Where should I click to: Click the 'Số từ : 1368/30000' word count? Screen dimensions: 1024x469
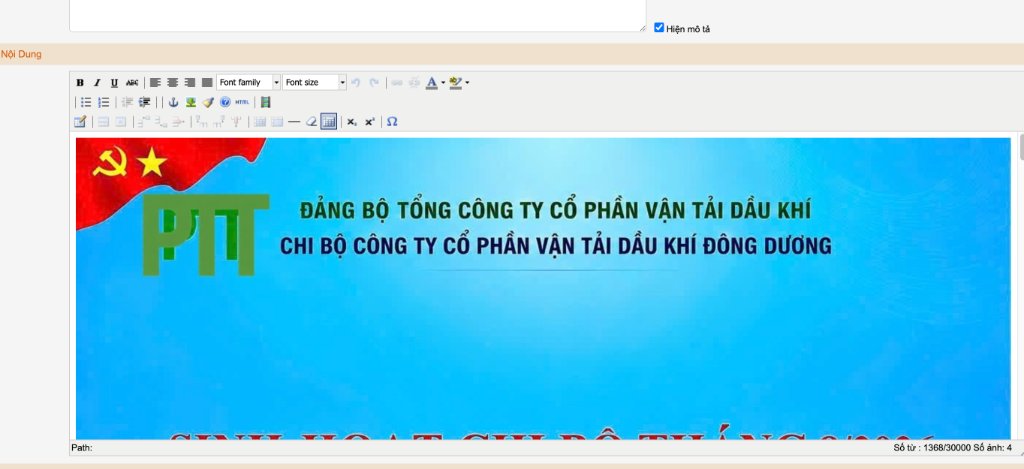pos(932,448)
